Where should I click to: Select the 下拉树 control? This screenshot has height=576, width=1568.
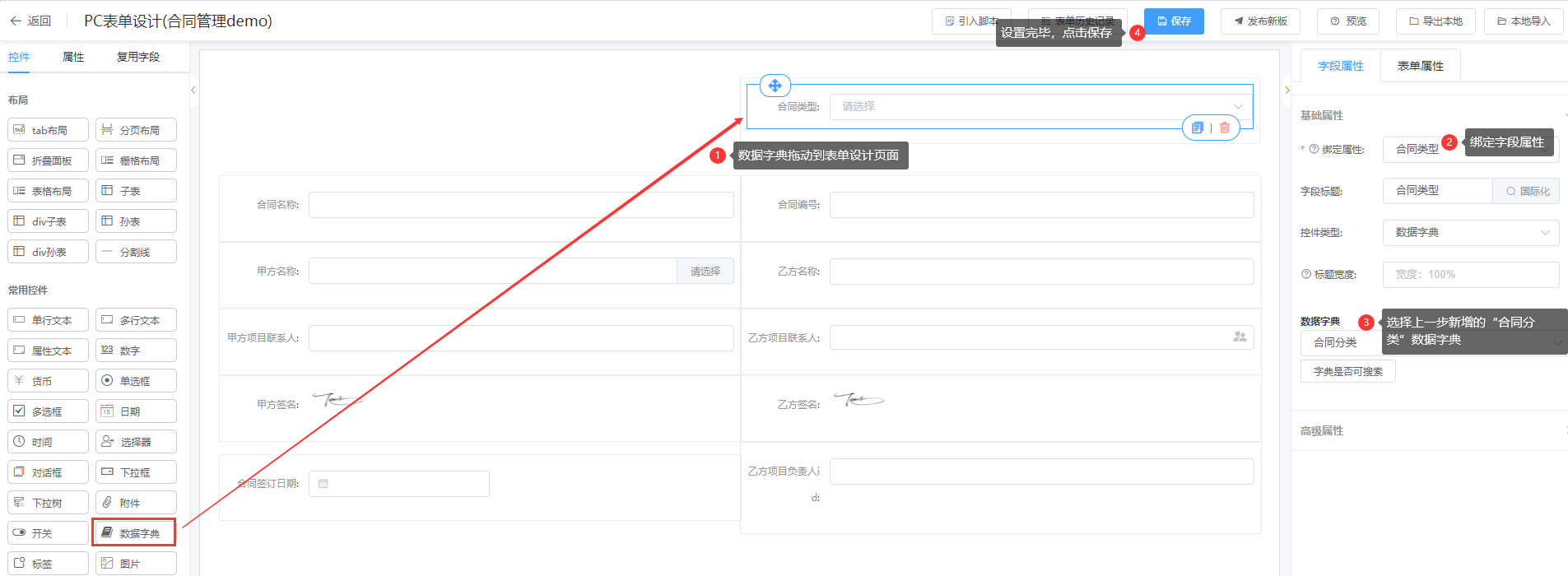(49, 503)
